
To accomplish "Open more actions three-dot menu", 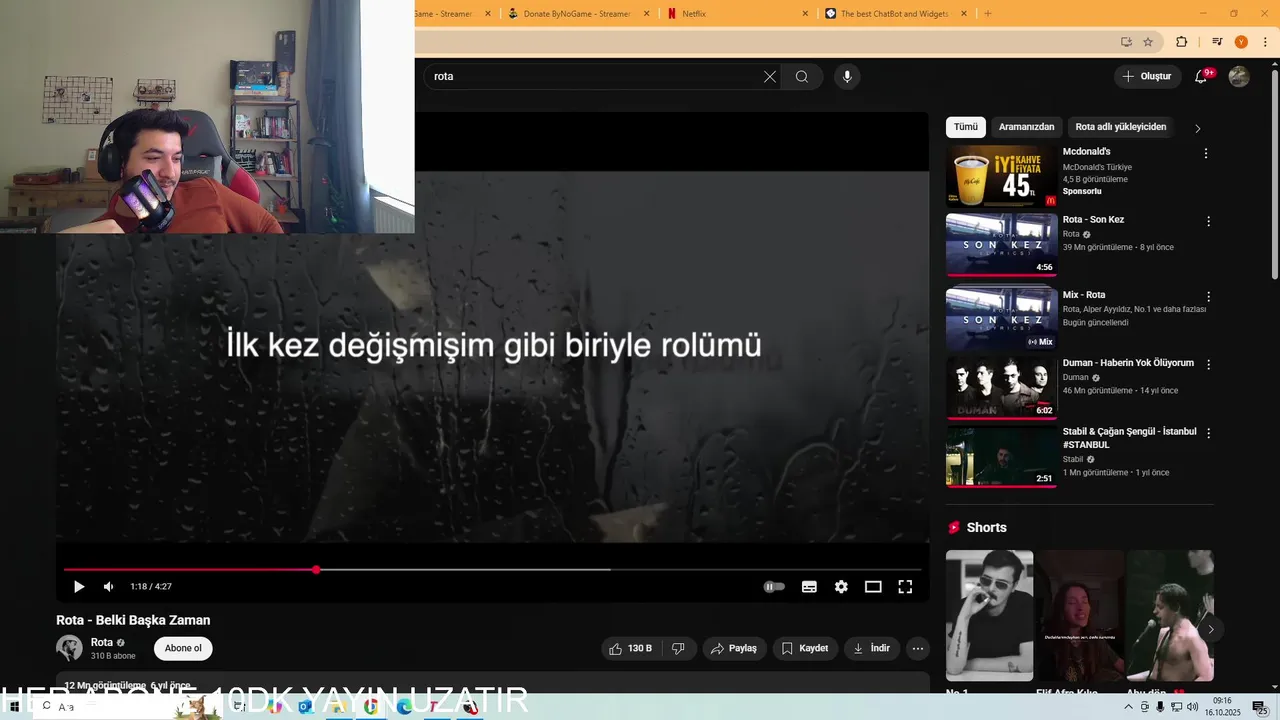I will point(918,648).
